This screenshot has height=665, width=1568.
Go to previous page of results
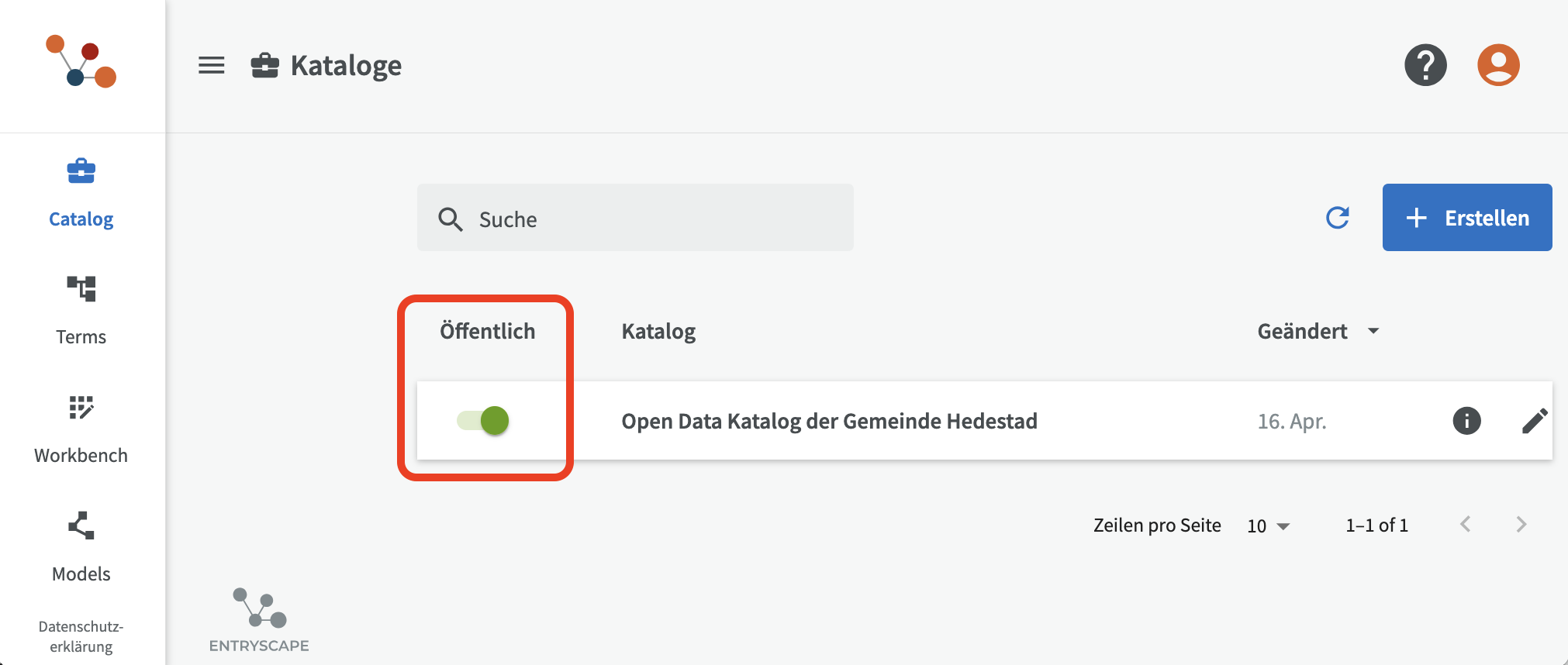pos(1465,525)
